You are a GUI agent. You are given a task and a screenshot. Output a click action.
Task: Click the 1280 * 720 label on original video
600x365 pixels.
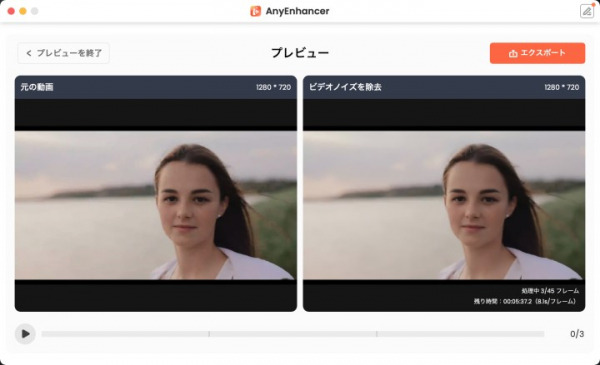coord(274,87)
